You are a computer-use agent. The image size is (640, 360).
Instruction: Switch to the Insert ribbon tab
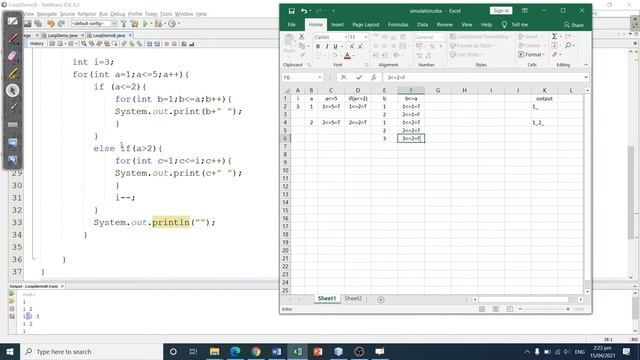click(x=337, y=25)
